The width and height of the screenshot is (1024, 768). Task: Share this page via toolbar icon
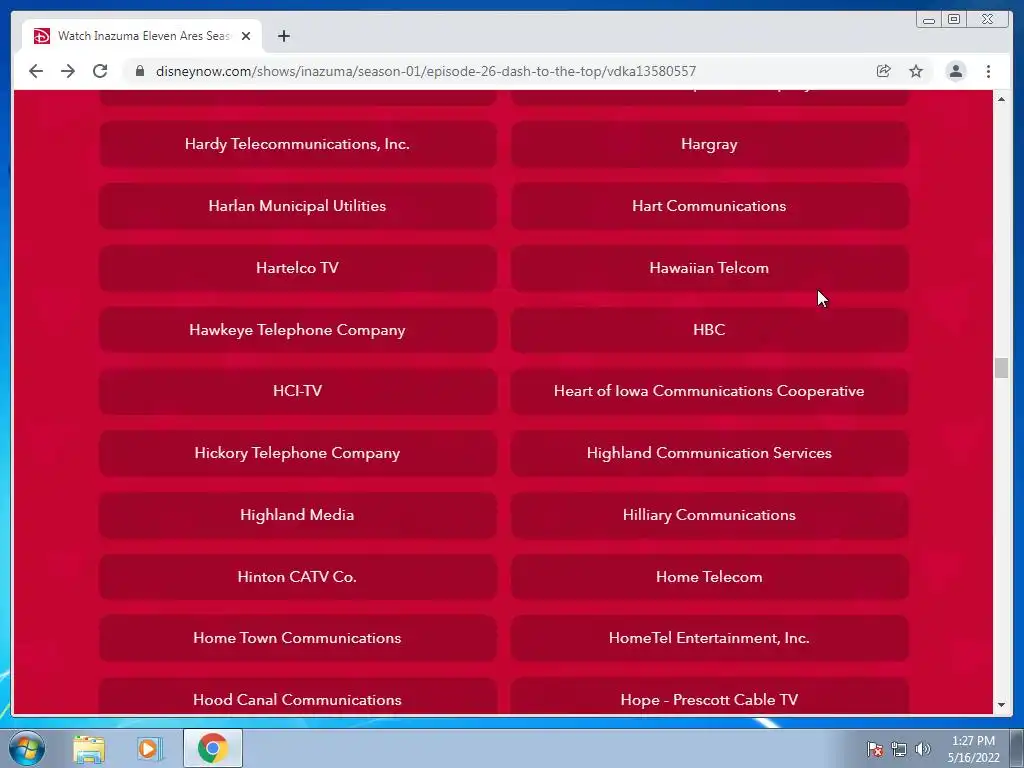(x=884, y=71)
